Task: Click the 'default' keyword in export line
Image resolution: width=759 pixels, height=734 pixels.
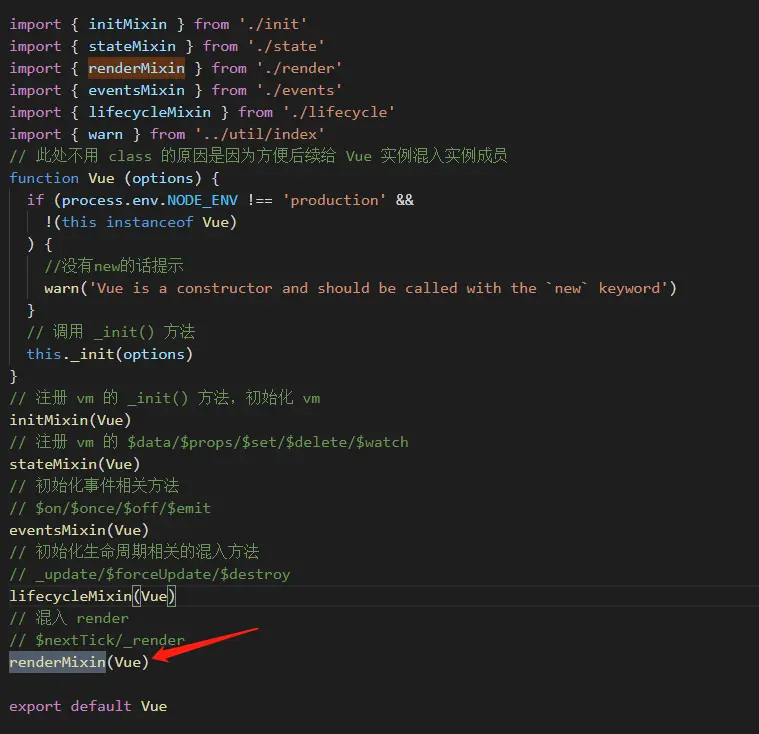Action: point(101,706)
